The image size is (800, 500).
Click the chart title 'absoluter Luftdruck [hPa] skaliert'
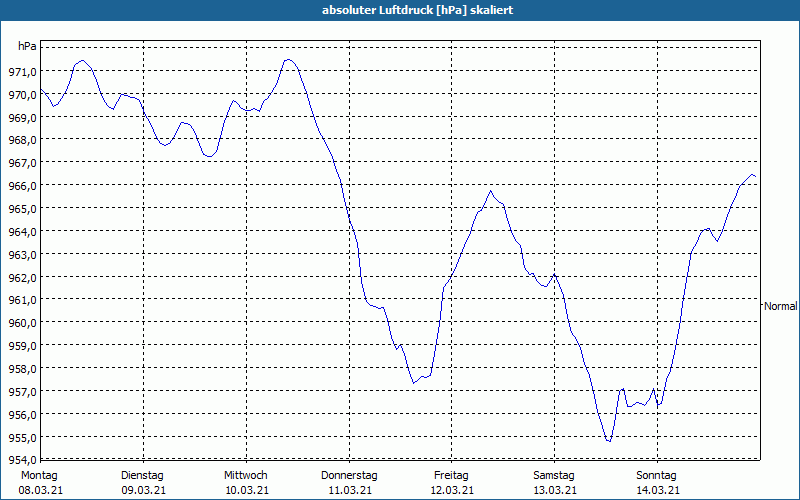click(x=417, y=10)
